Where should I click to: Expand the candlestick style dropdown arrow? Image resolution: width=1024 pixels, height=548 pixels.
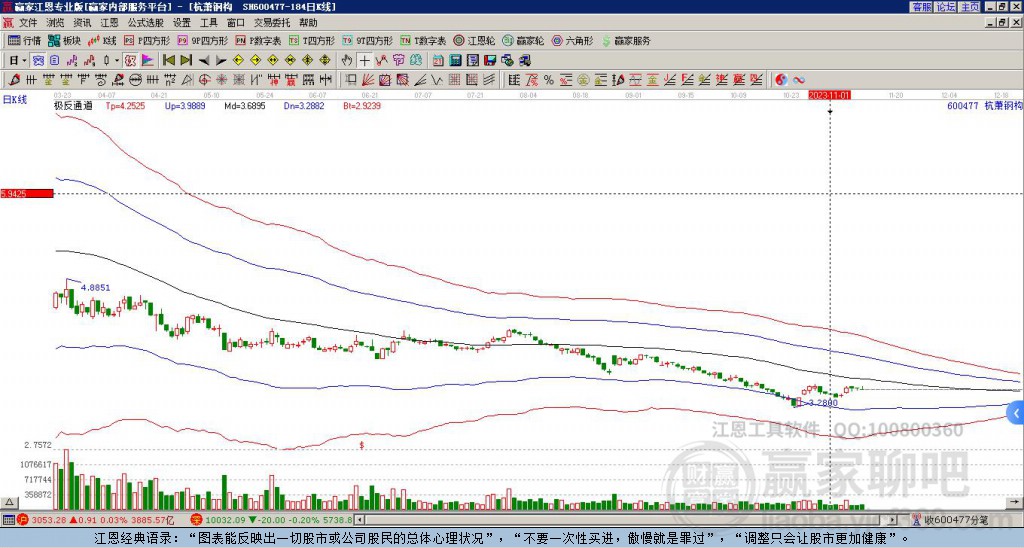tap(117, 61)
